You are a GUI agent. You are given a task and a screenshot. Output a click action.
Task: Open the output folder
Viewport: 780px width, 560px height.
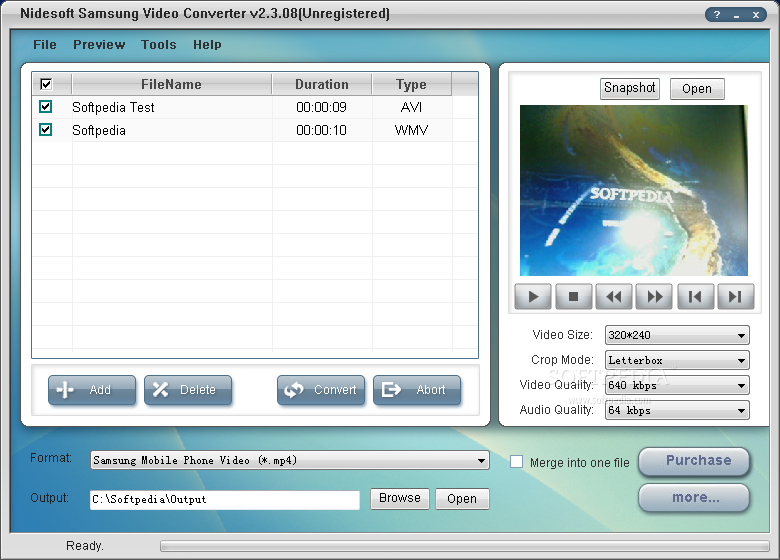coord(462,498)
